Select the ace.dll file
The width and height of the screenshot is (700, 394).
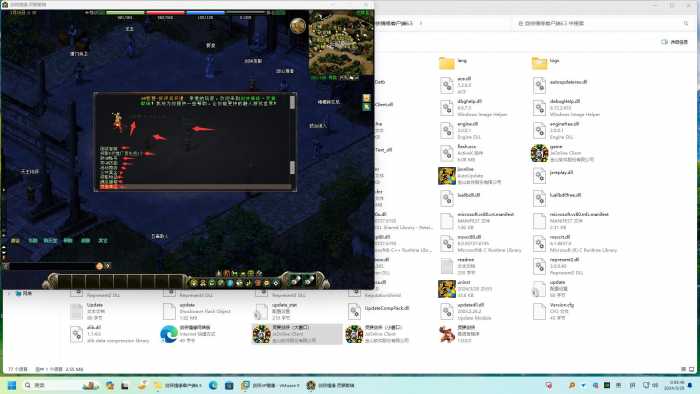click(456, 85)
